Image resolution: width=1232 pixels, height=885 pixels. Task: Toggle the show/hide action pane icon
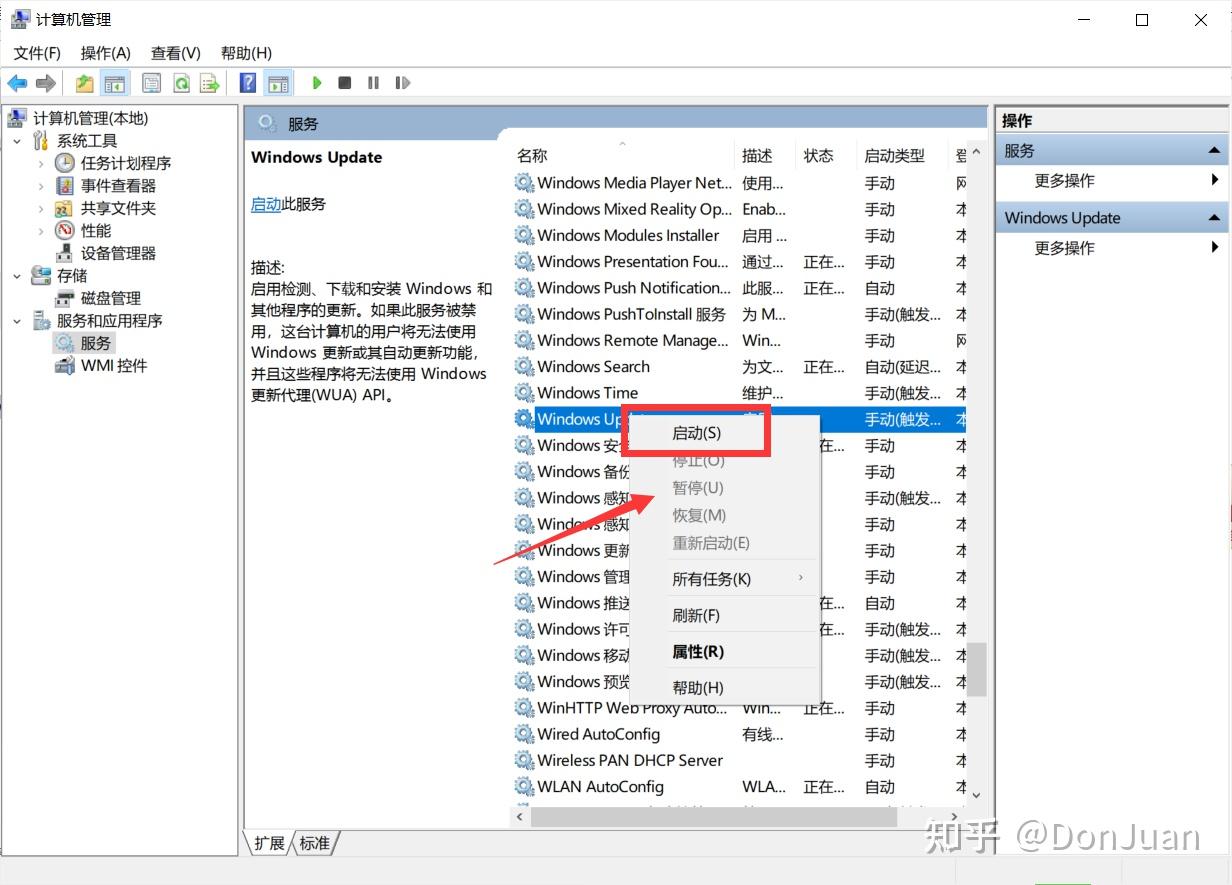pos(276,82)
